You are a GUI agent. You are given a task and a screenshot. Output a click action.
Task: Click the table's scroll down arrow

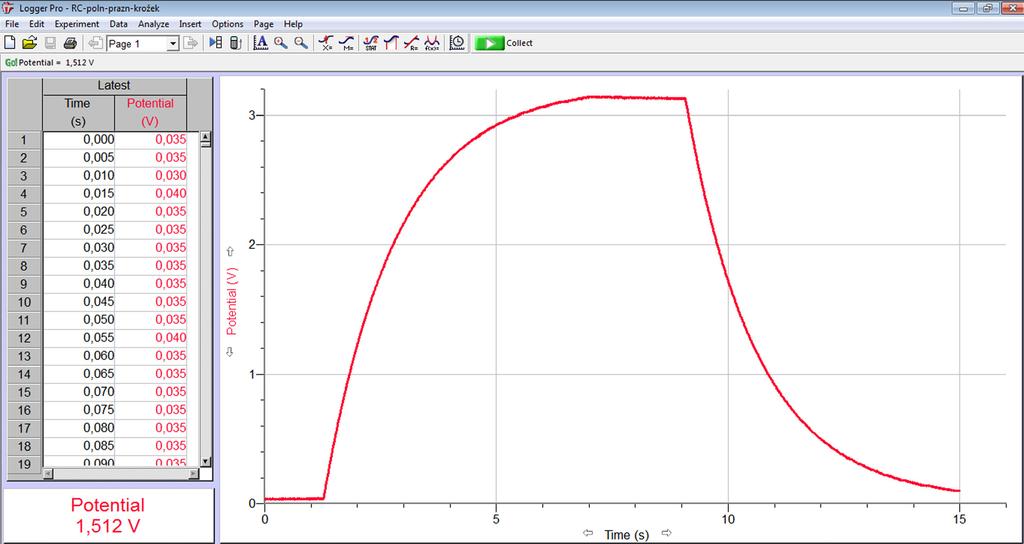tap(205, 461)
